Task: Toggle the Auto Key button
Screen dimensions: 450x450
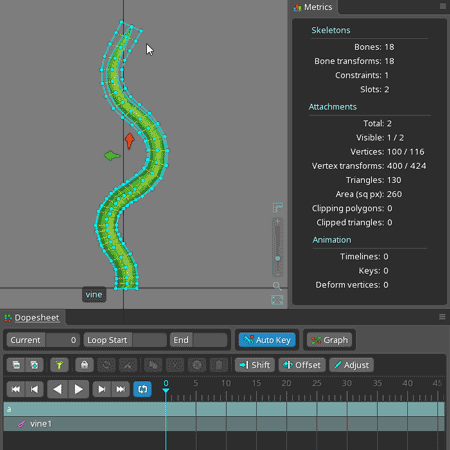Action: 267,340
